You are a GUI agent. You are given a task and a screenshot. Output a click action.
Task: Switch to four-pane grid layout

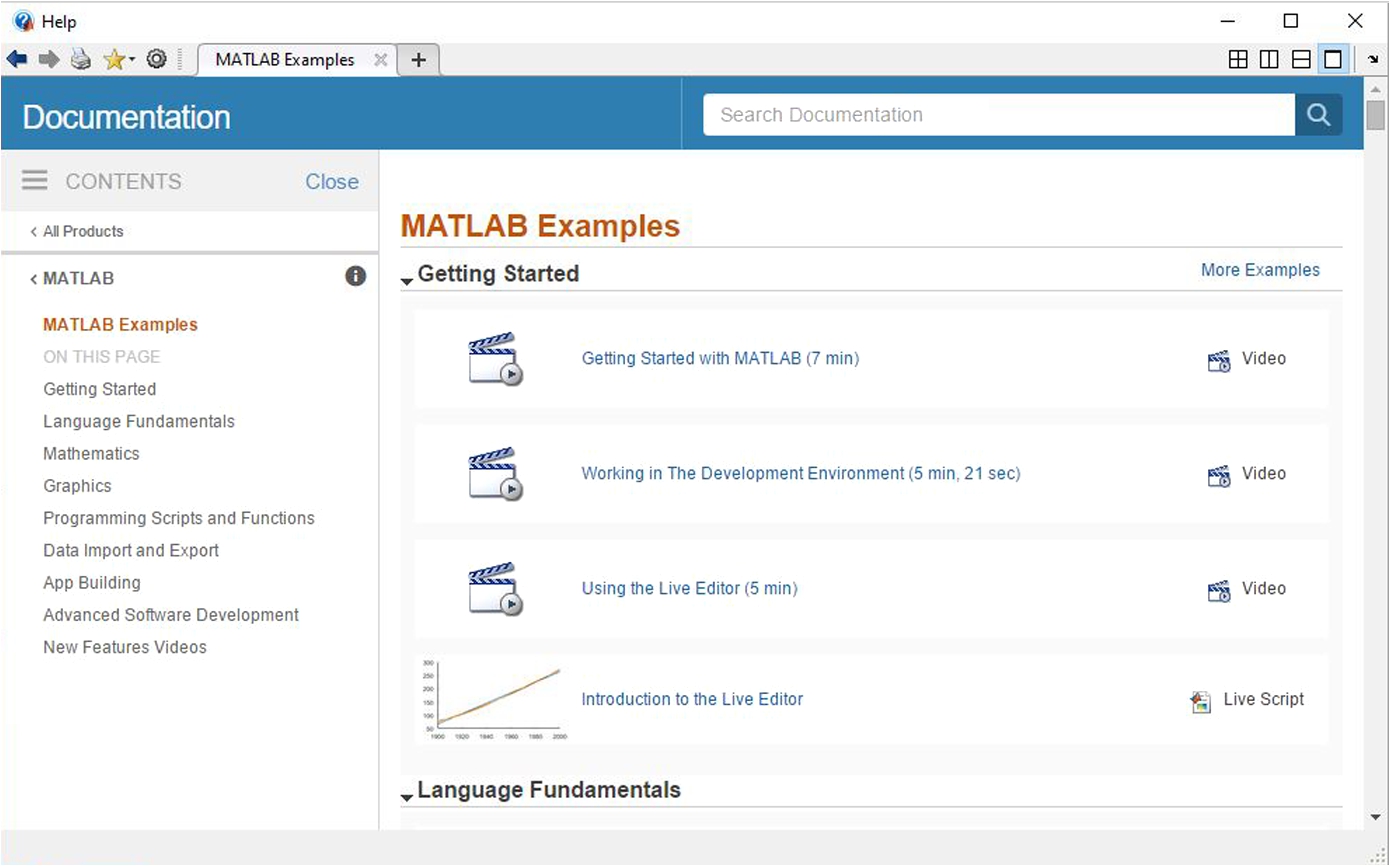pos(1238,60)
